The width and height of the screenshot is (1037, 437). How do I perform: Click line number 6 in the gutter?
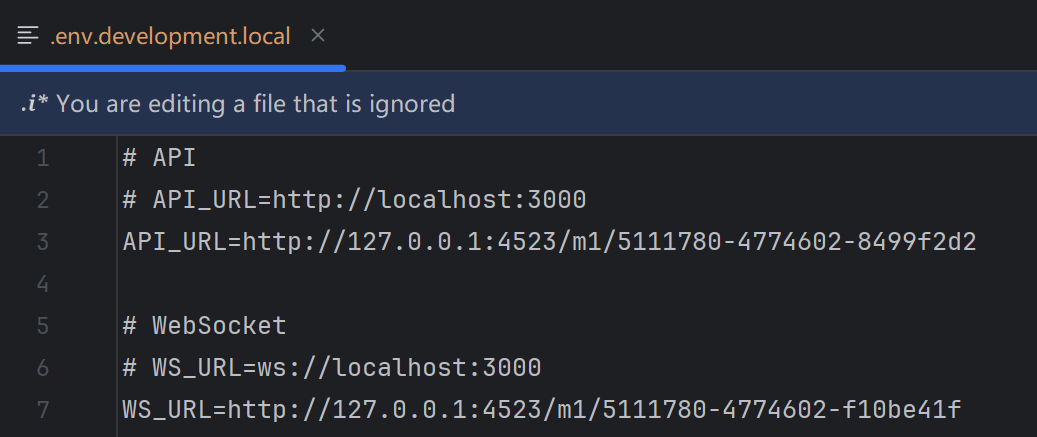(x=43, y=368)
